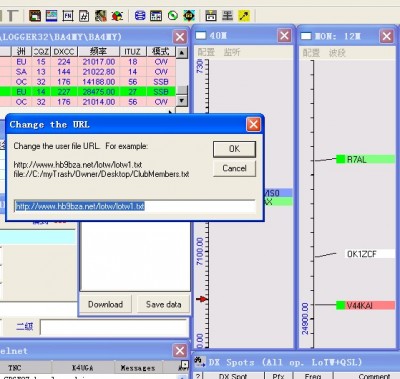Image resolution: width=400 pixels, height=379 pixels.
Task: Click the green circular arrow toolbar icon
Action: pyautogui.click(x=173, y=16)
